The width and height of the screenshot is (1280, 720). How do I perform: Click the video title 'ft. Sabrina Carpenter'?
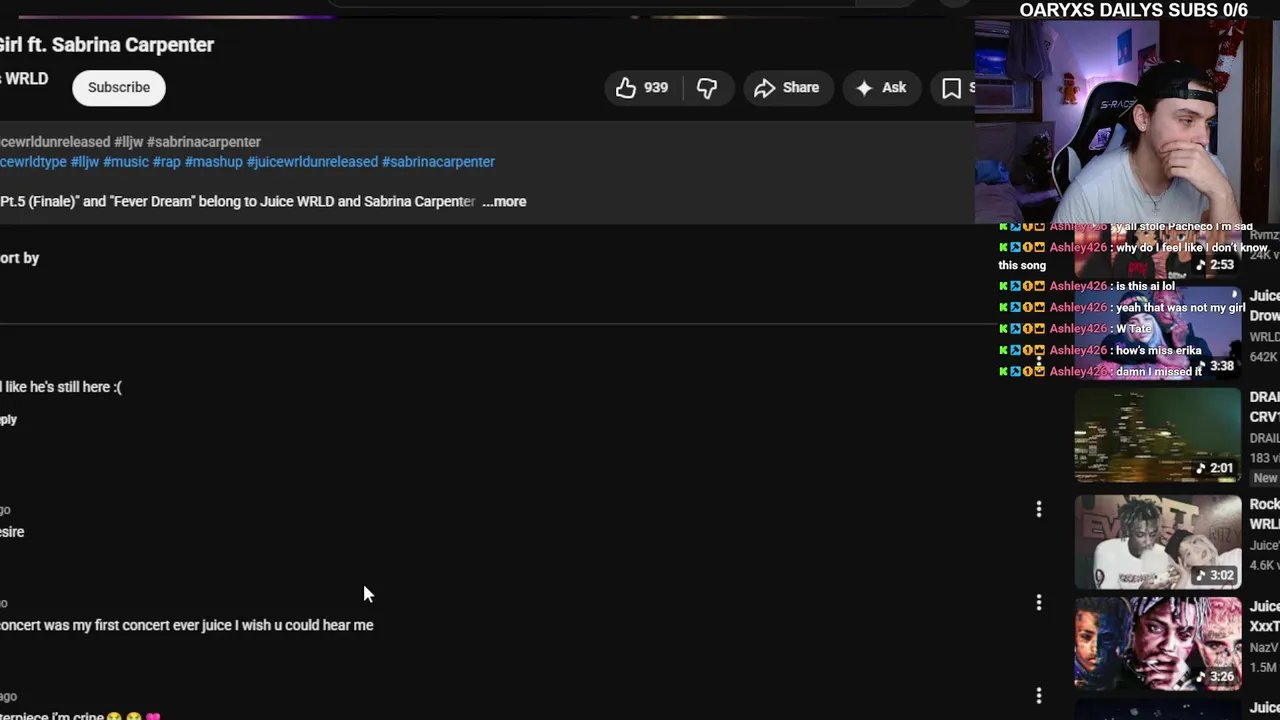tap(120, 45)
